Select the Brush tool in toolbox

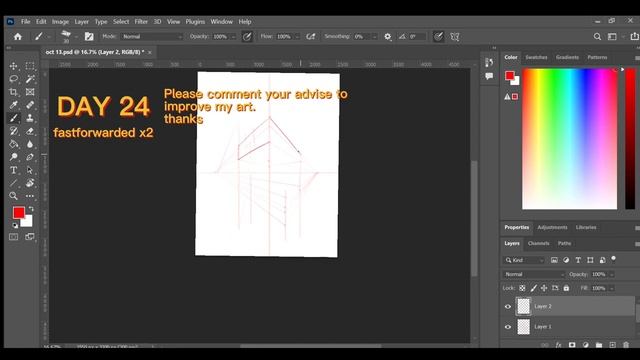point(13,118)
